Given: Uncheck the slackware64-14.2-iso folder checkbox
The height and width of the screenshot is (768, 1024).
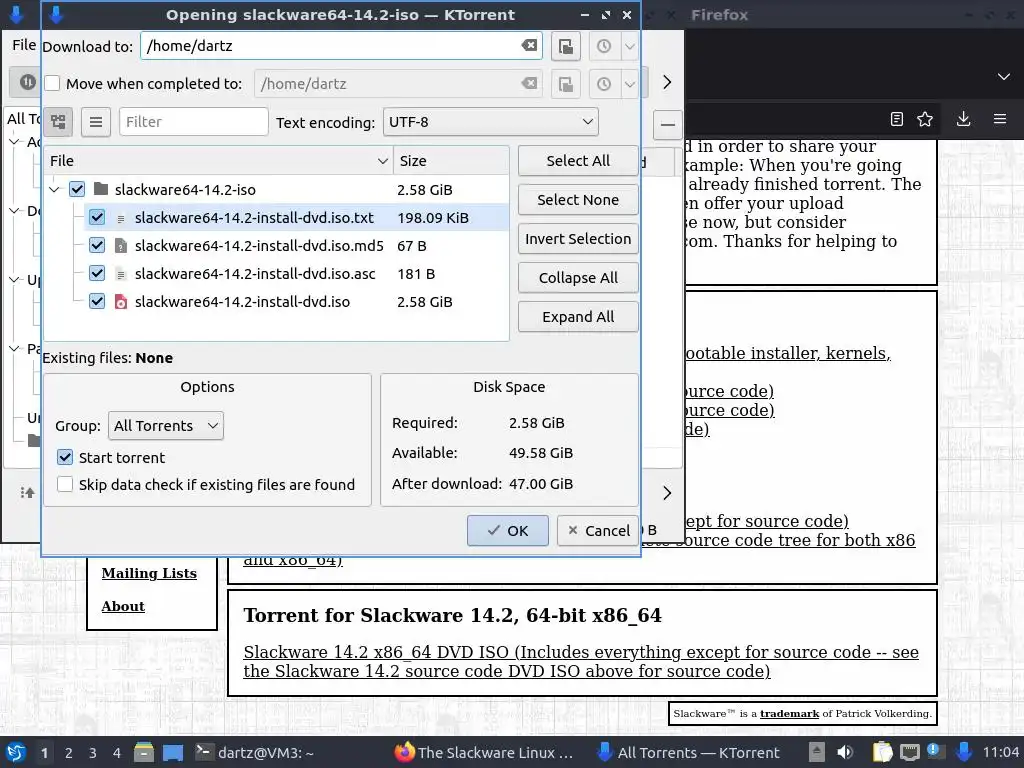Looking at the screenshot, I should [77, 189].
